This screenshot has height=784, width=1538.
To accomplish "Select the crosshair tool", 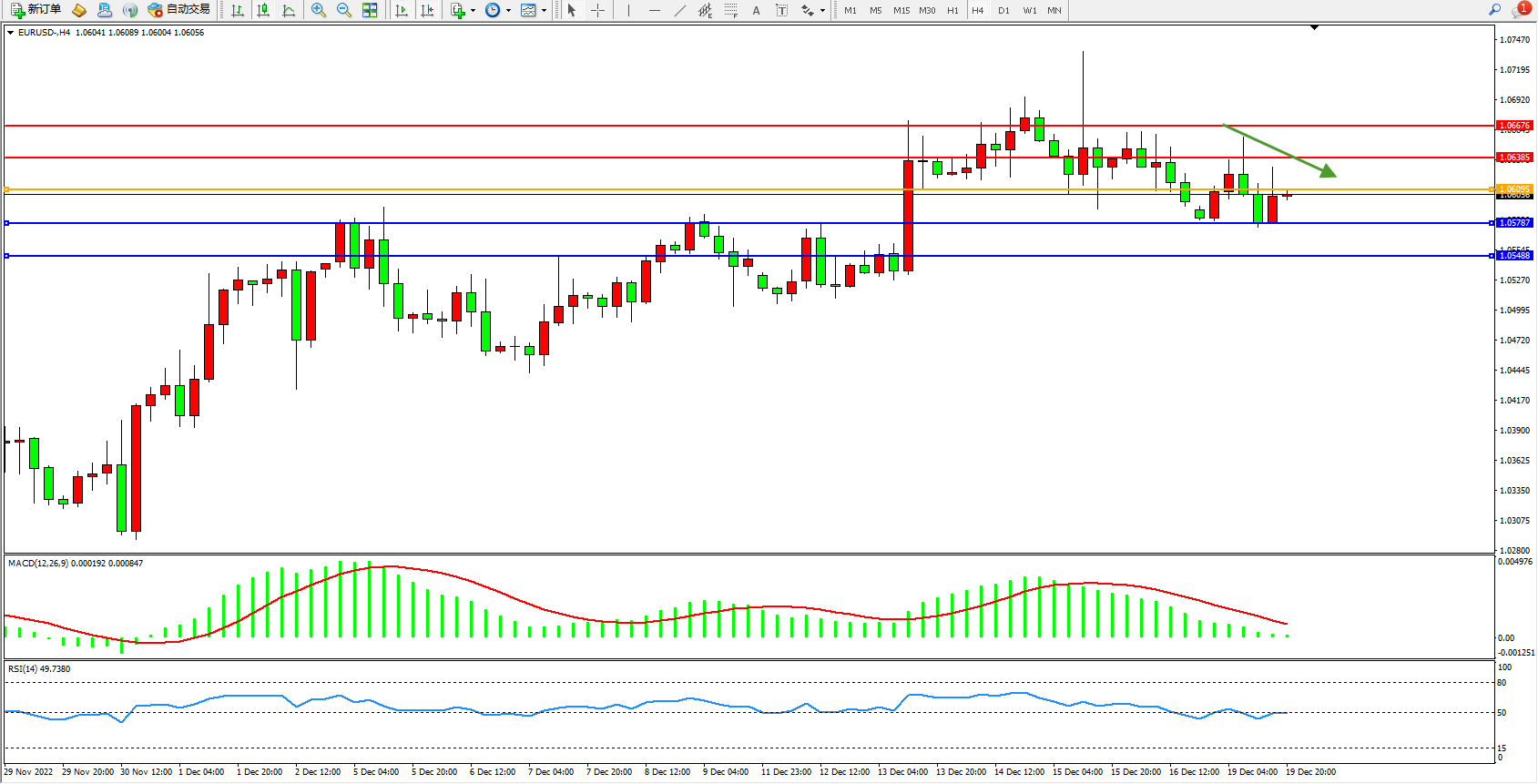I will [x=597, y=10].
